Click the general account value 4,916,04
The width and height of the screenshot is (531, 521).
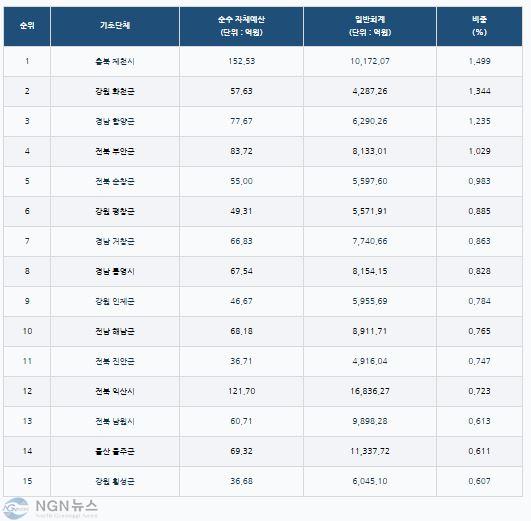(x=370, y=361)
